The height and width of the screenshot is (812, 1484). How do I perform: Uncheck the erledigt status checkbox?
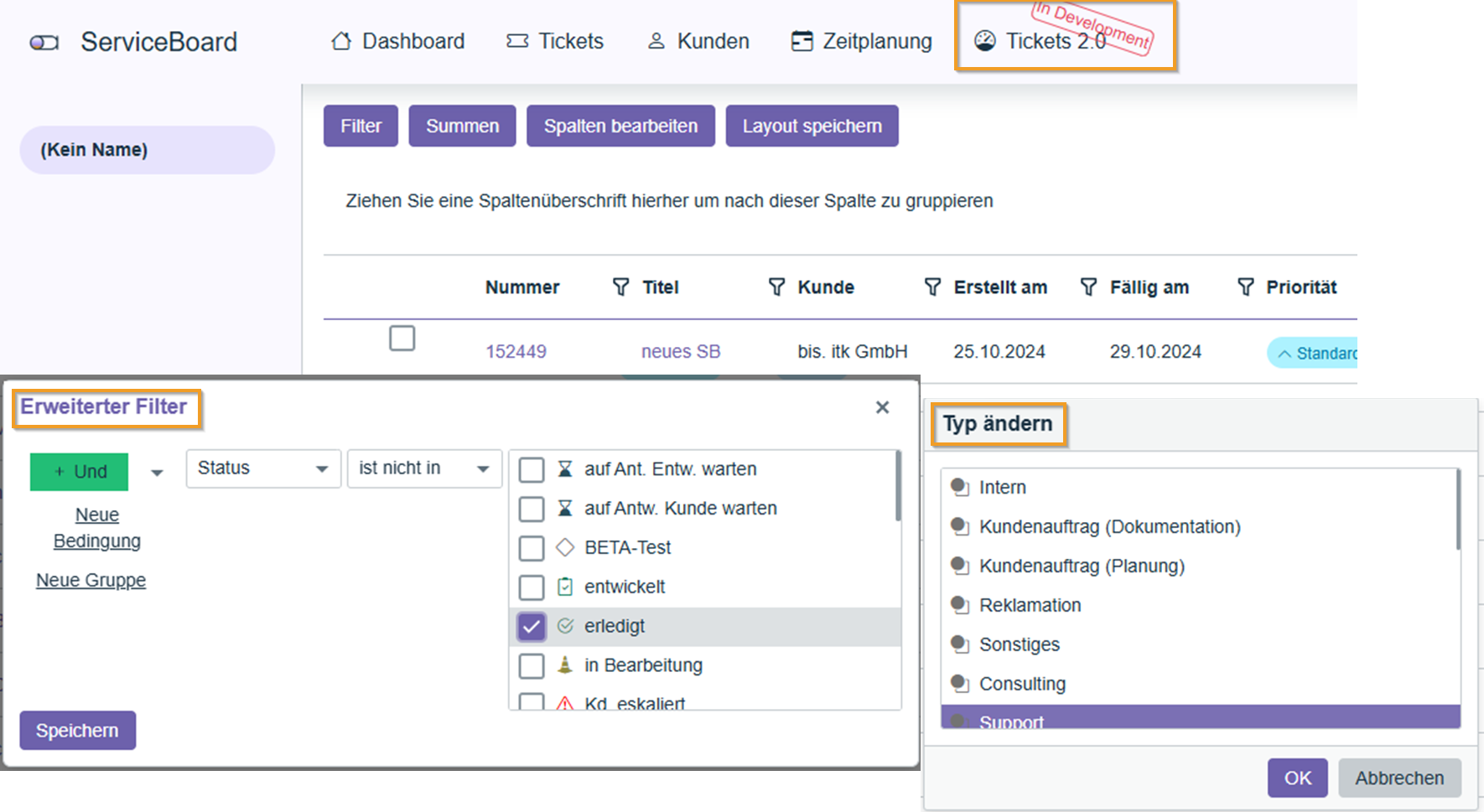tap(532, 627)
